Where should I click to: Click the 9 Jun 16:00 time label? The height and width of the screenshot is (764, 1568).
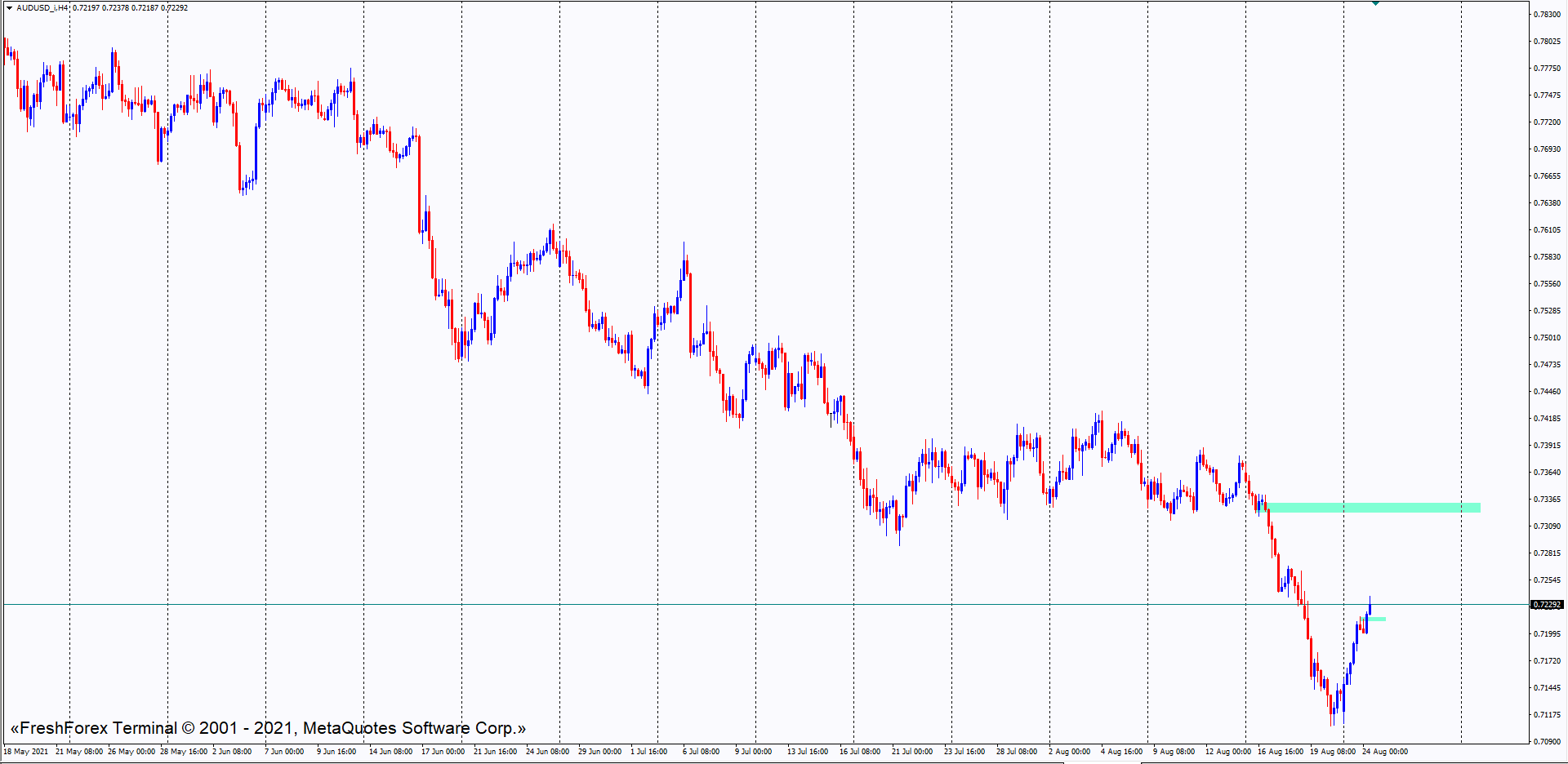coord(336,752)
